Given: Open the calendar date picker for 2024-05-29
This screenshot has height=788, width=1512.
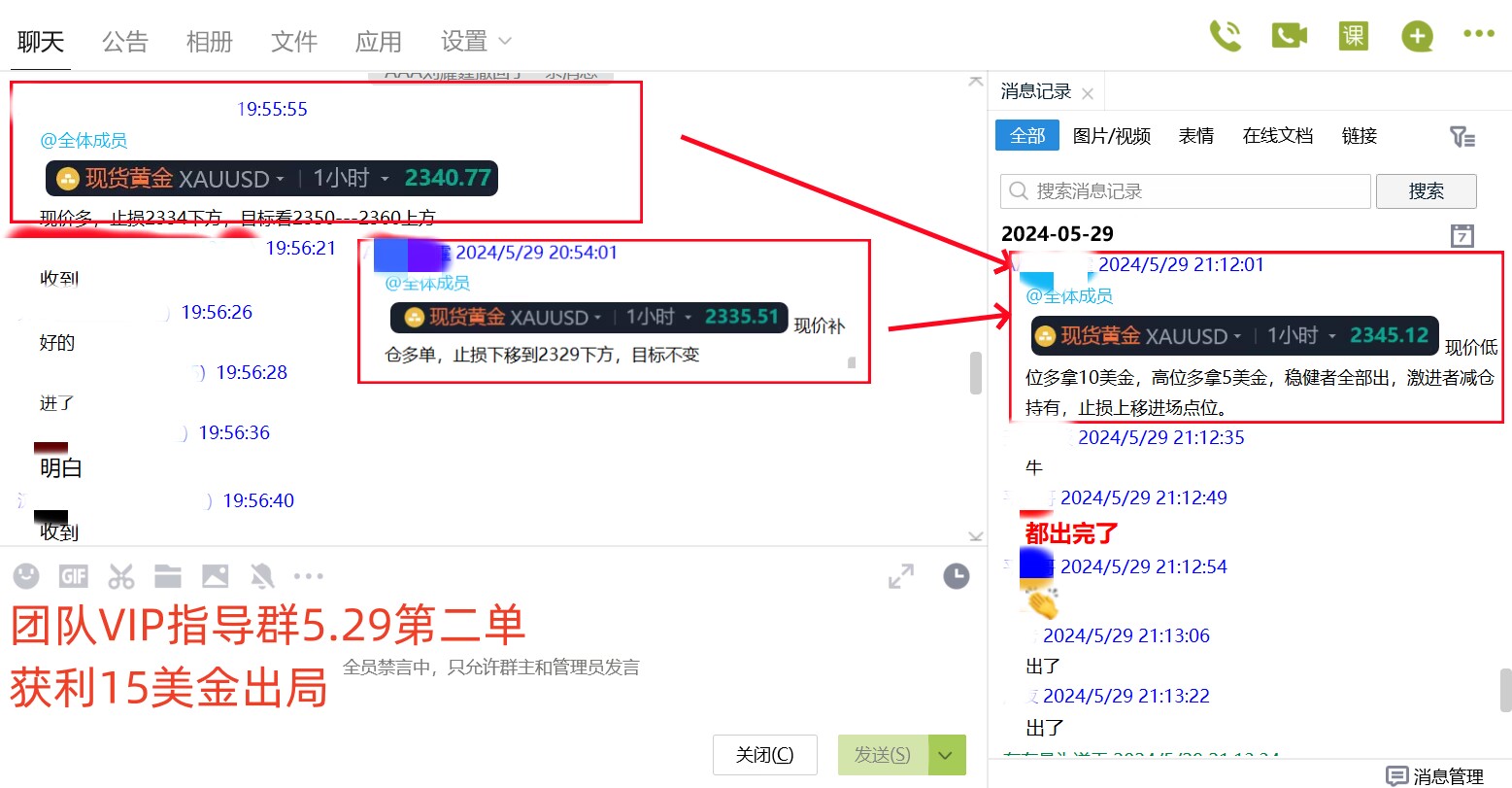Looking at the screenshot, I should (x=1462, y=235).
